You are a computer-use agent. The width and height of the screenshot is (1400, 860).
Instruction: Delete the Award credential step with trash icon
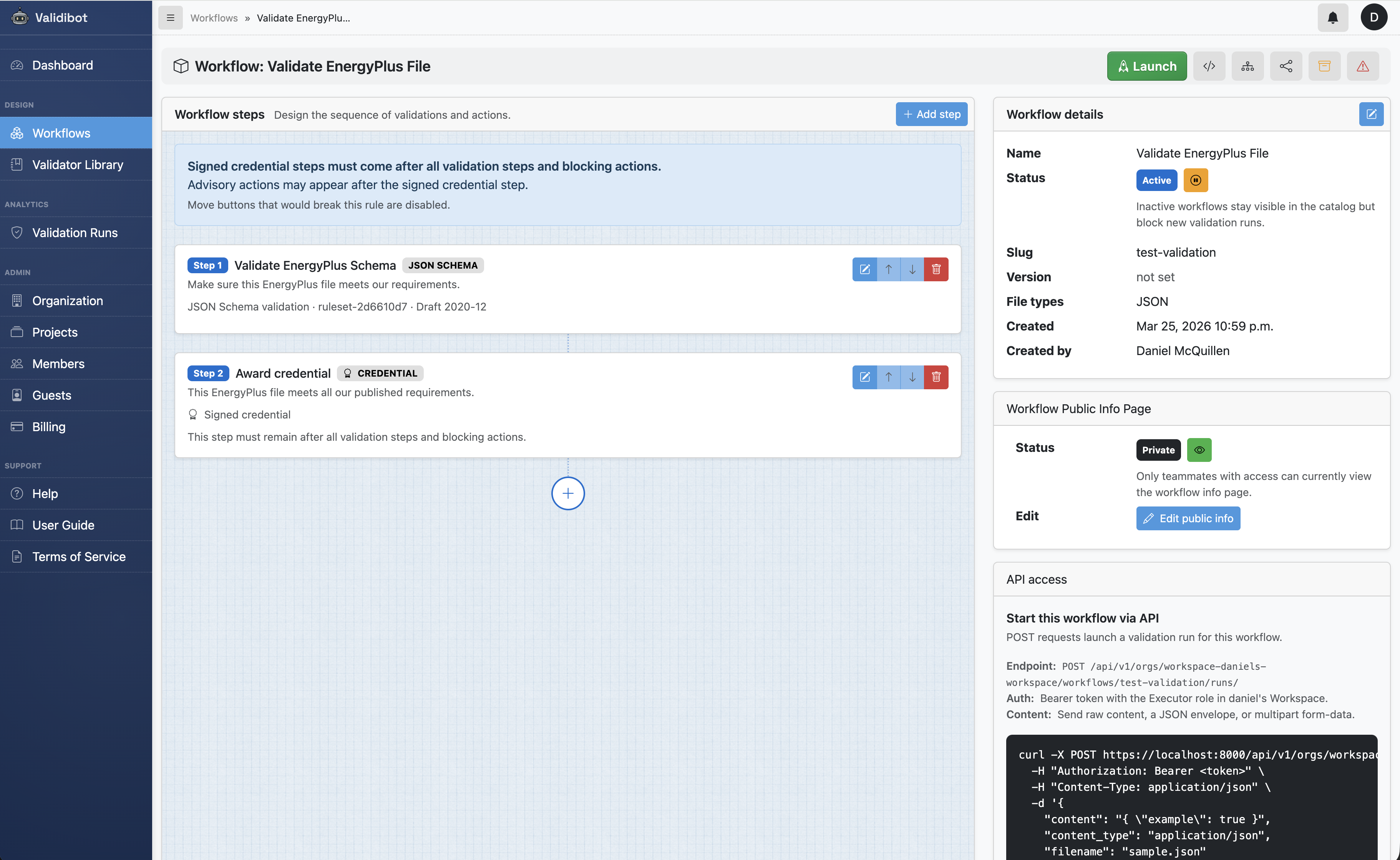[x=937, y=377]
